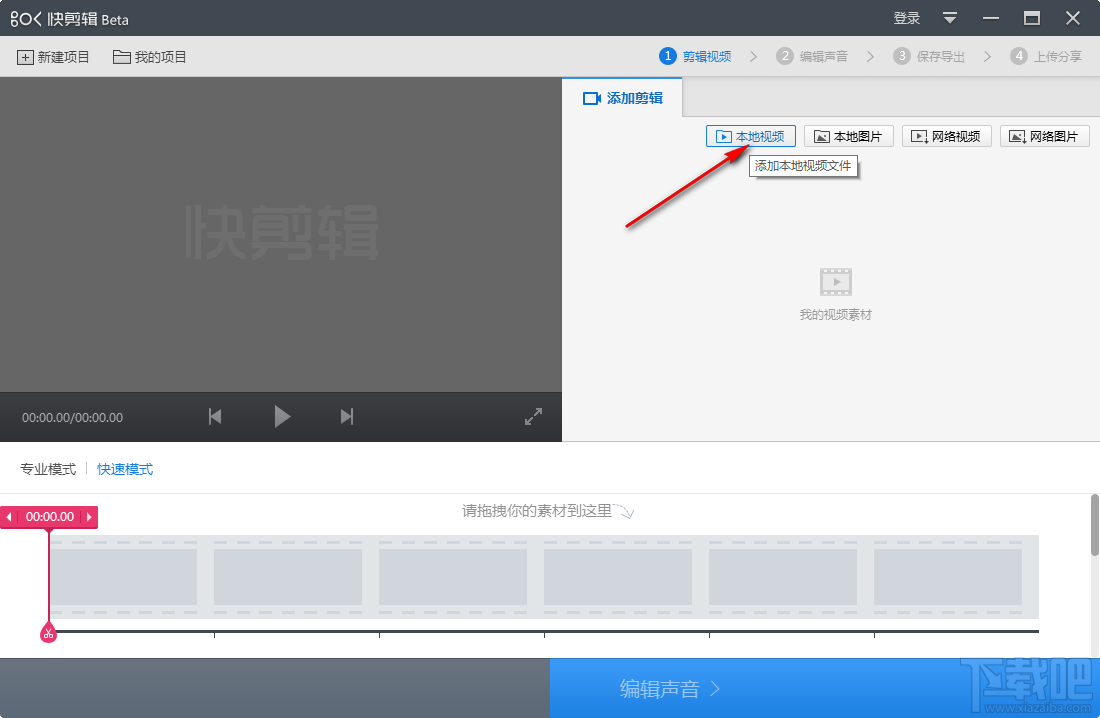
Task: Switch to 专业模式 professional mode
Action: click(x=48, y=469)
